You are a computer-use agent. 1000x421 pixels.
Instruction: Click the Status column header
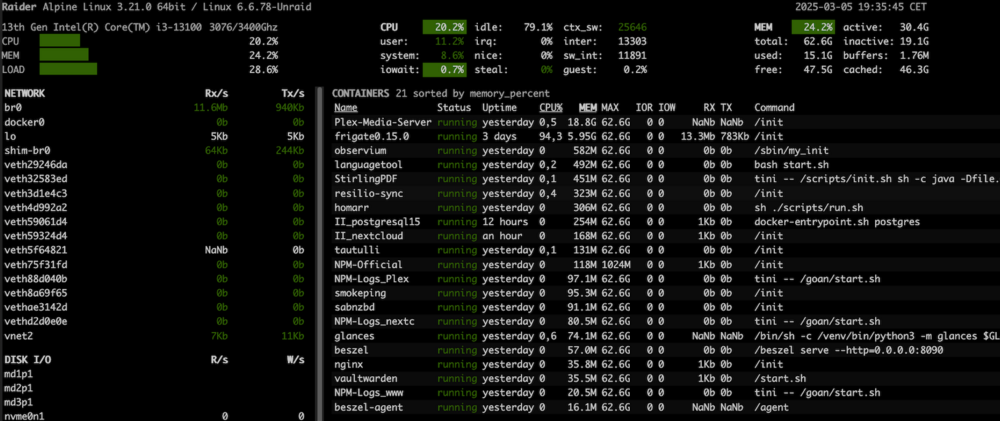coord(454,107)
